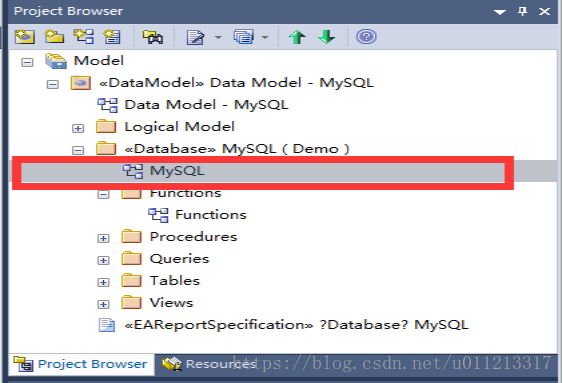Viewport: 563px width, 383px height.
Task: Expand the Tables folder
Action: point(103,282)
